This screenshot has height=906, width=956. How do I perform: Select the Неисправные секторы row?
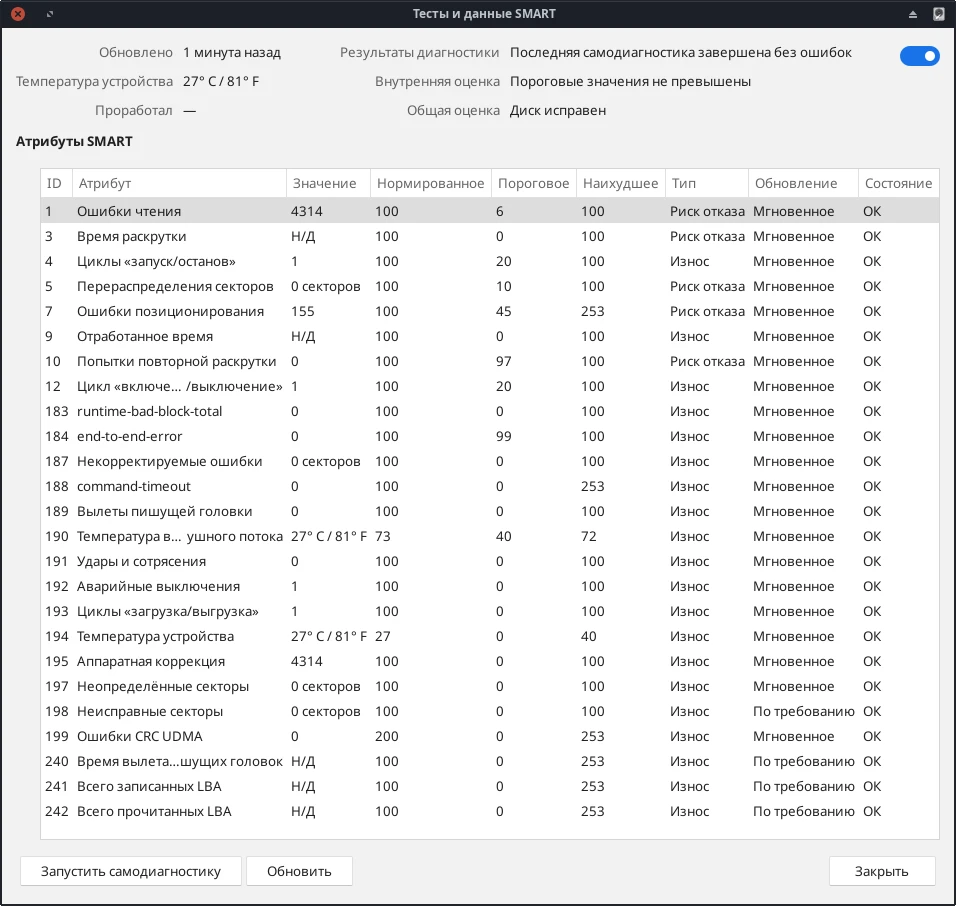[x=490, y=711]
